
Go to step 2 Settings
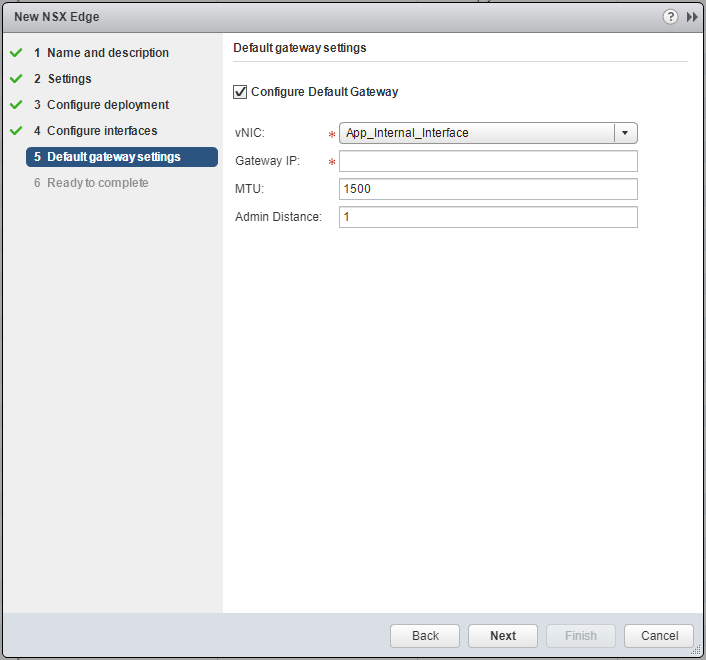tap(69, 79)
